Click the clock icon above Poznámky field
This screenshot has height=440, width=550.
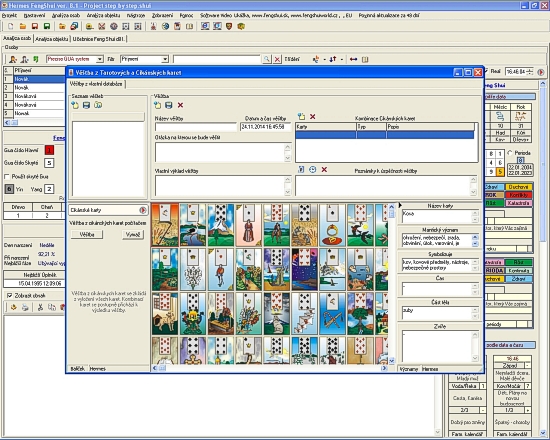(x=313, y=169)
